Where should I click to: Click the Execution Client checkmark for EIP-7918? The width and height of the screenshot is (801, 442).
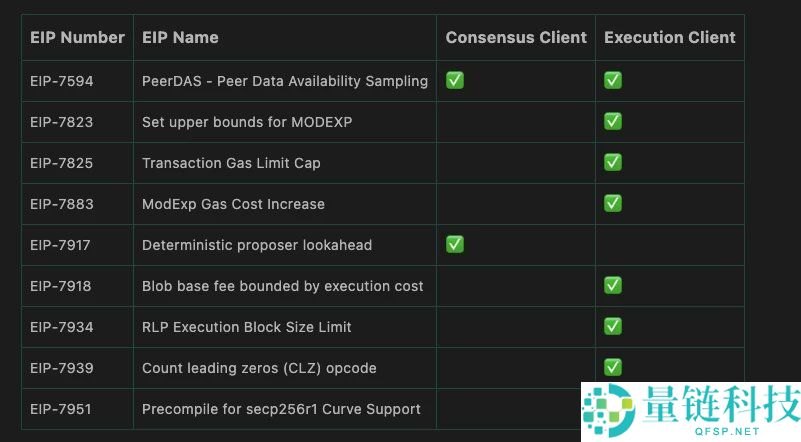point(613,285)
